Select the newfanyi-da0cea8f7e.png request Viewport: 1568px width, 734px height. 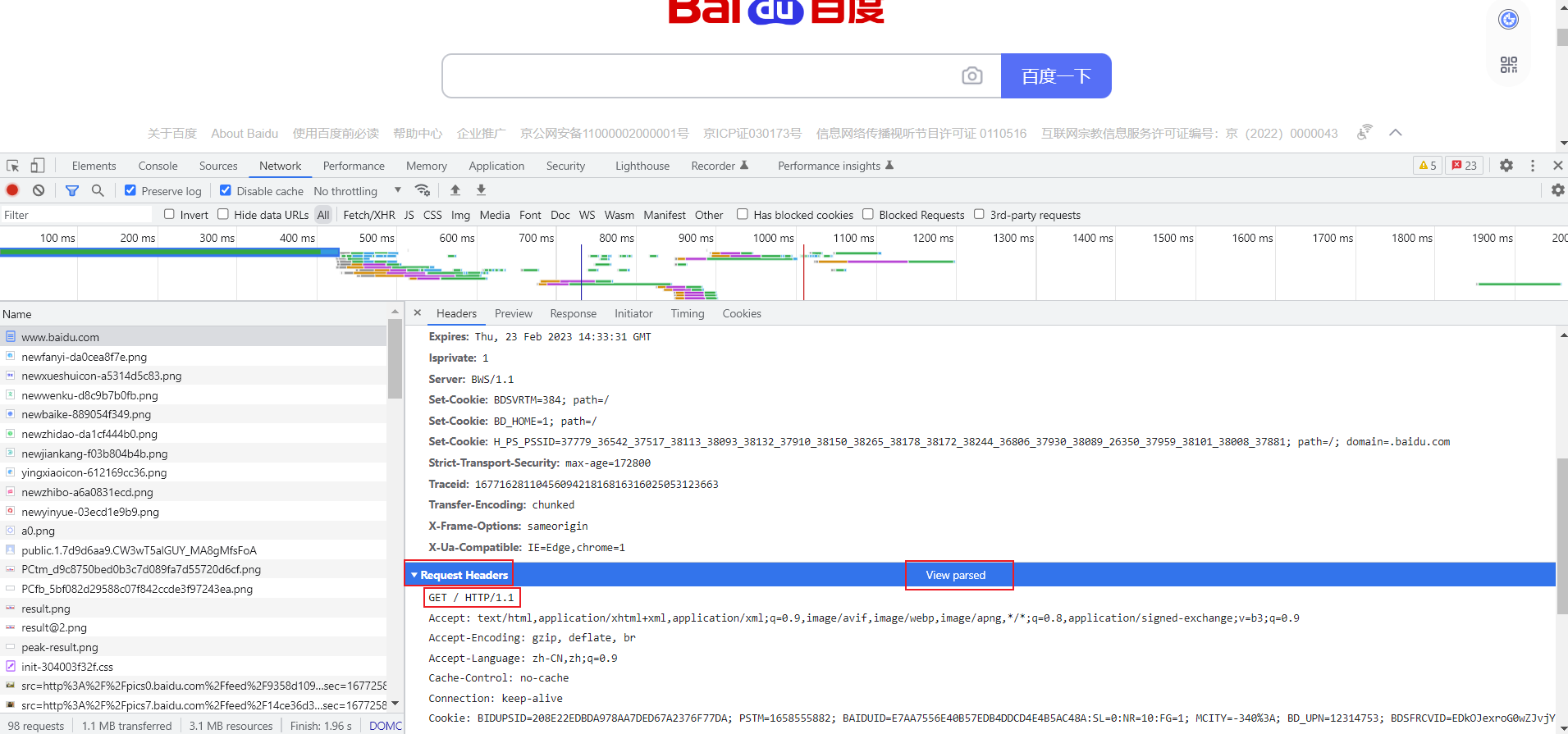coord(194,357)
